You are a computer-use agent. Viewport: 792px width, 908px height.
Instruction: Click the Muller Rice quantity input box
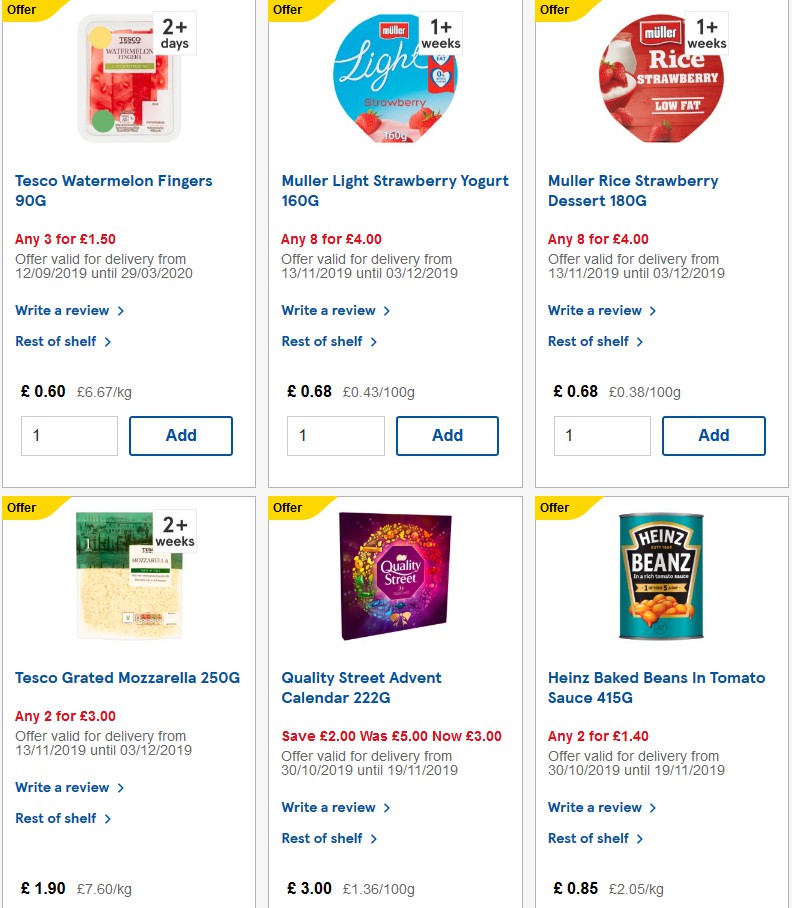click(602, 435)
